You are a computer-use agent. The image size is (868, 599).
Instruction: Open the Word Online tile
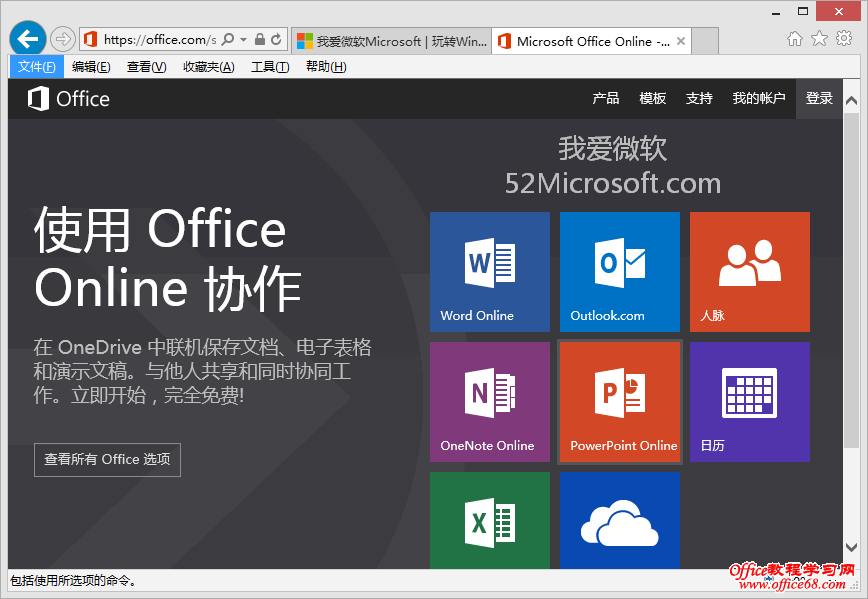tap(489, 271)
